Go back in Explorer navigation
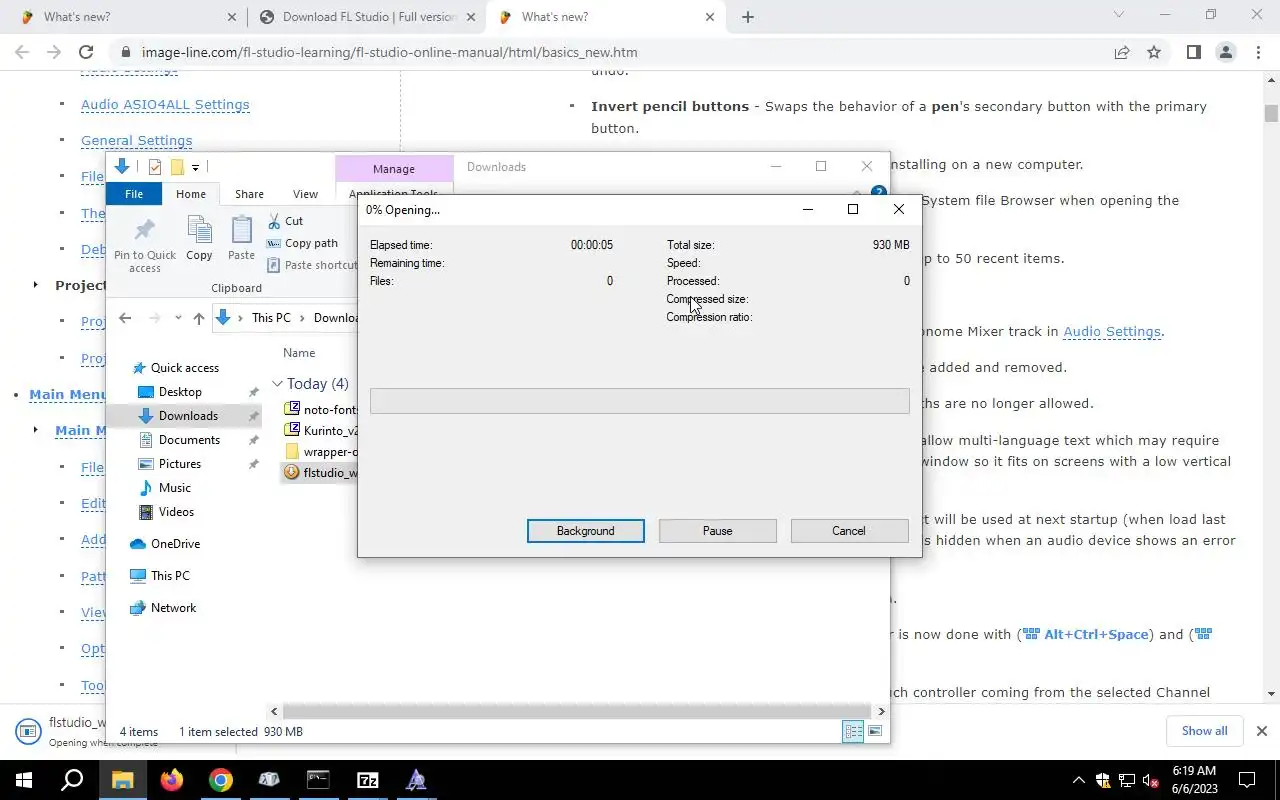The image size is (1280, 800). [125, 318]
